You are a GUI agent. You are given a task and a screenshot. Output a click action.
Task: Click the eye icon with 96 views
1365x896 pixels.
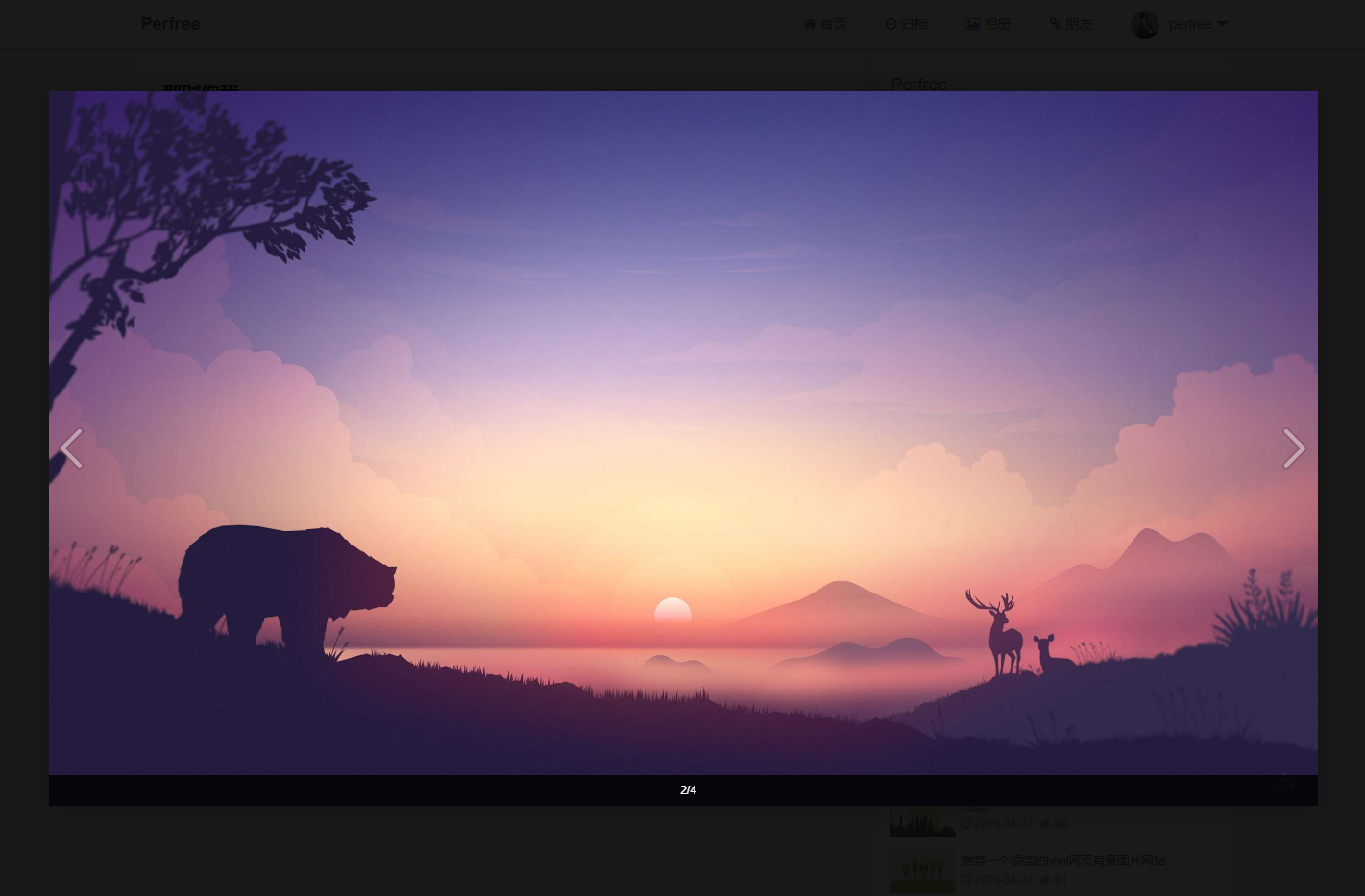click(x=1045, y=824)
